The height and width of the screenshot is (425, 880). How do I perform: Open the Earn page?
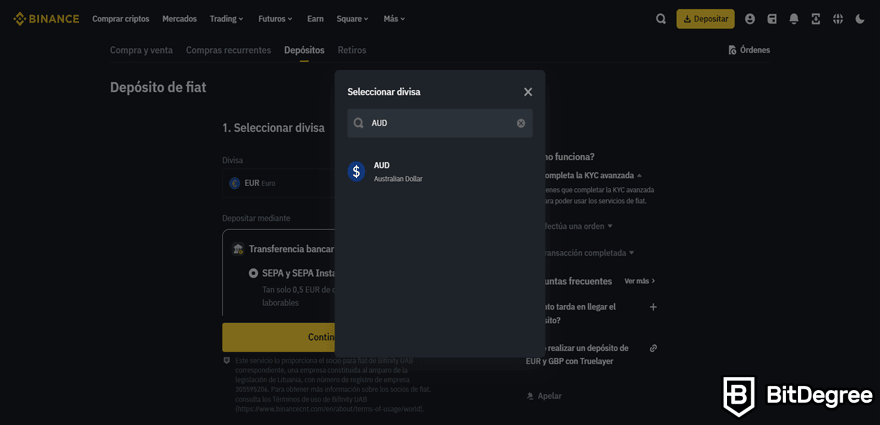click(x=315, y=19)
